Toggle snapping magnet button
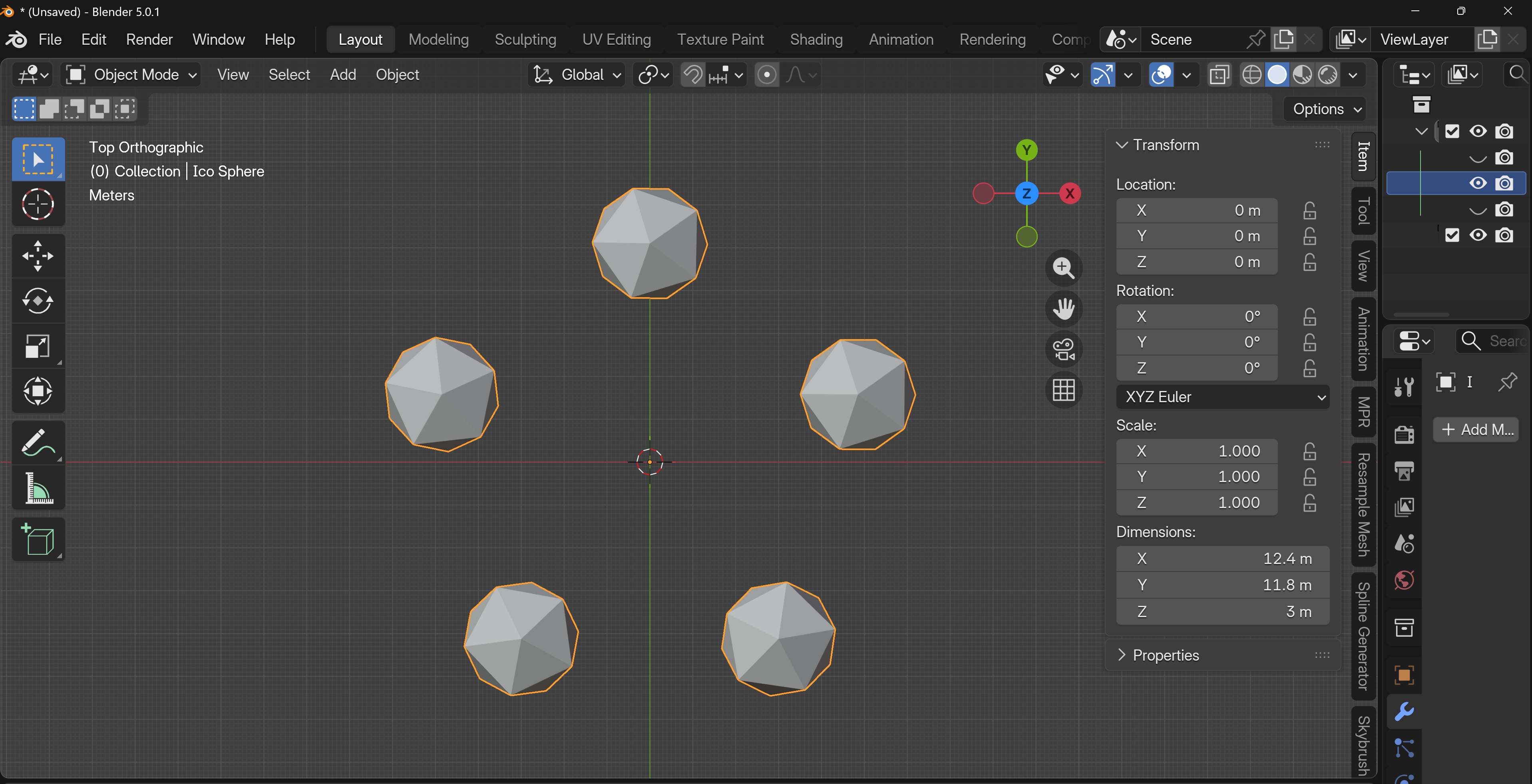Viewport: 1532px width, 784px height. tap(693, 75)
